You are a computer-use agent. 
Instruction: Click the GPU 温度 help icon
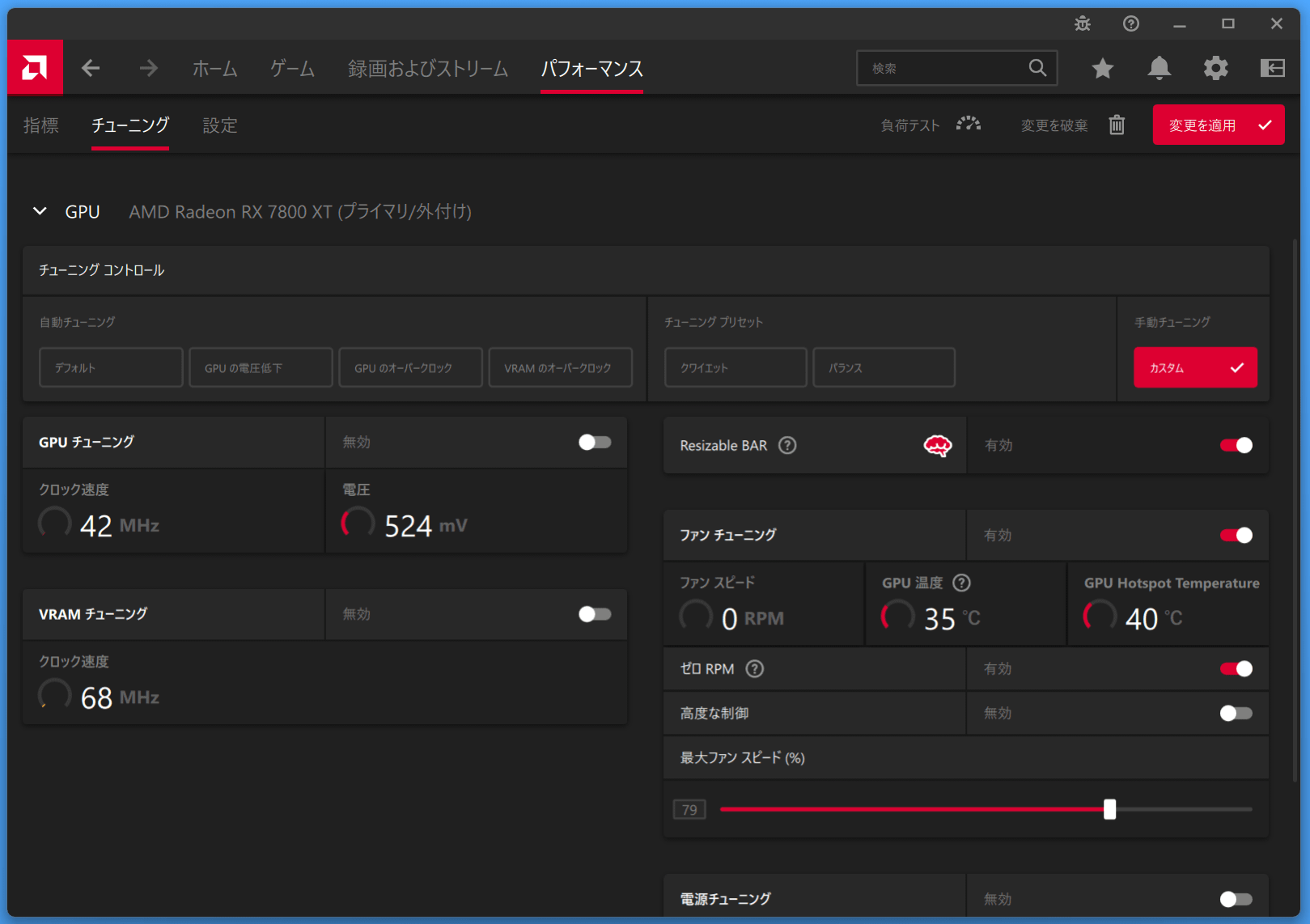pos(961,583)
